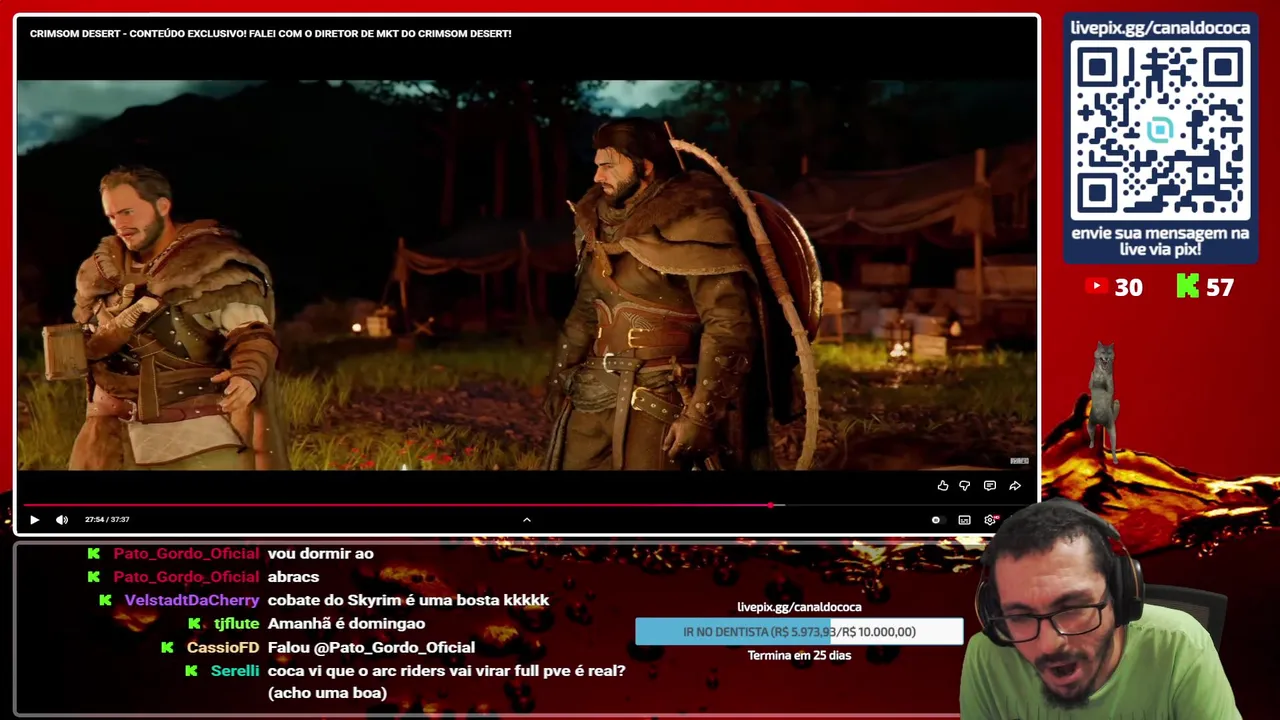Like the video with the thumbs-up icon
Viewport: 1280px width, 720px height.
pyautogui.click(x=943, y=486)
